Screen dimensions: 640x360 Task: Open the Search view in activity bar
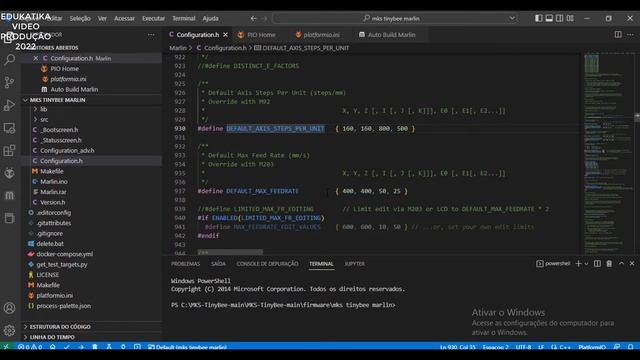[x=9, y=60]
